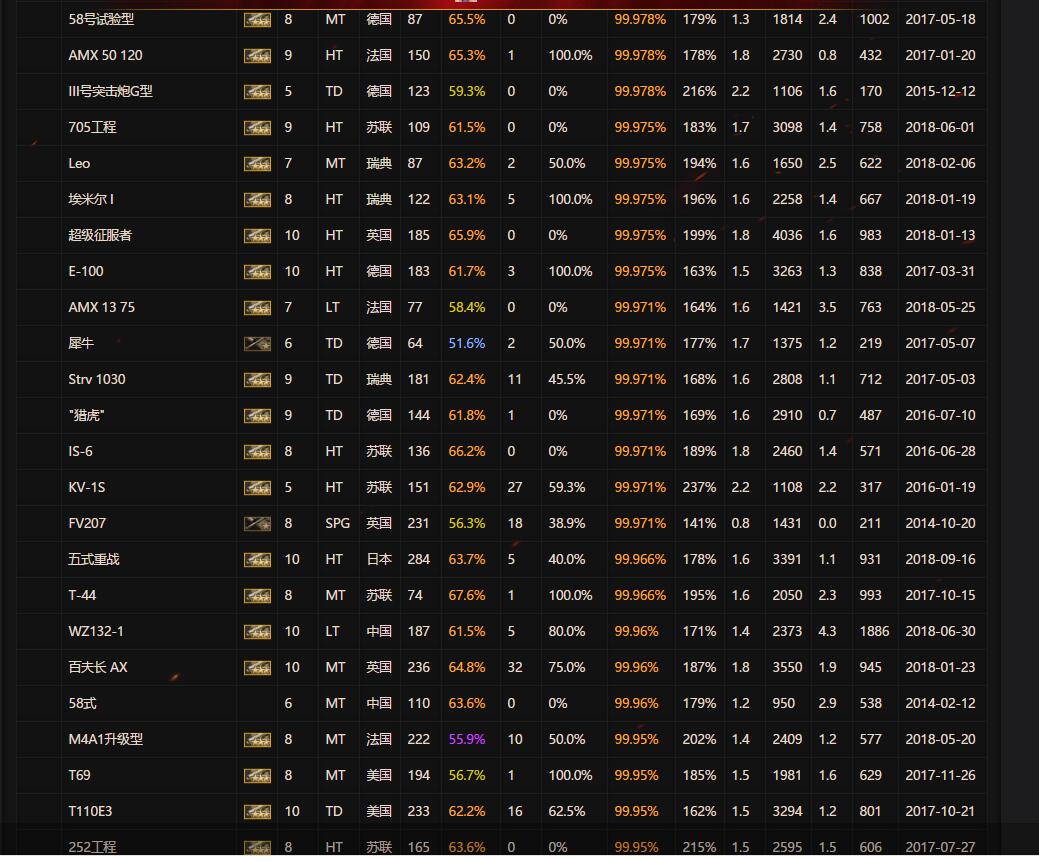Click the tank name 58号试验型
This screenshot has width=1039, height=861.
tap(101, 19)
